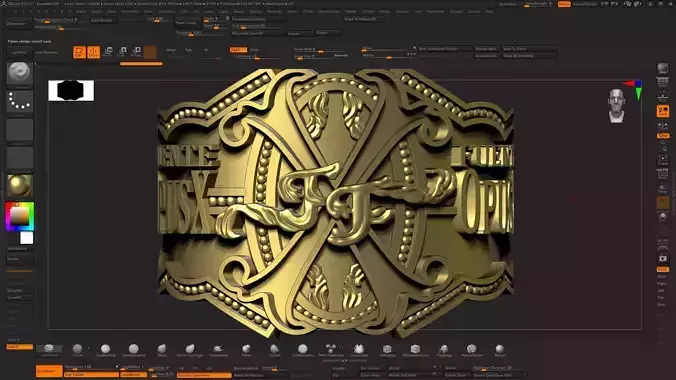
Task: Toggle the orange Activate Symmetry button
Action: [x=204, y=375]
